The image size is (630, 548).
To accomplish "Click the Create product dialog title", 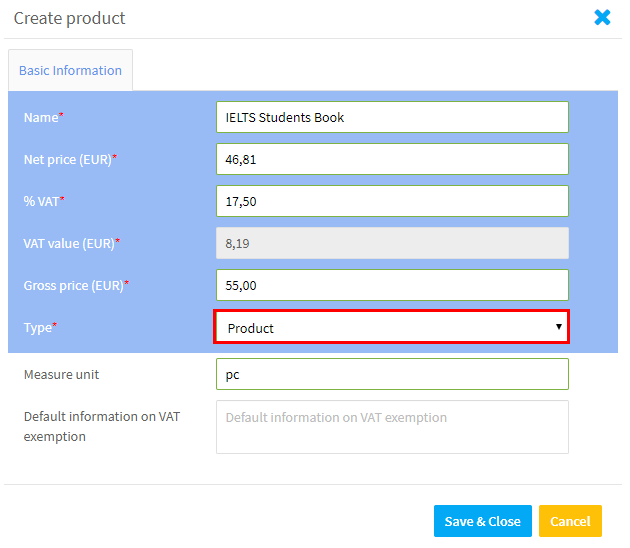I will (x=70, y=18).
